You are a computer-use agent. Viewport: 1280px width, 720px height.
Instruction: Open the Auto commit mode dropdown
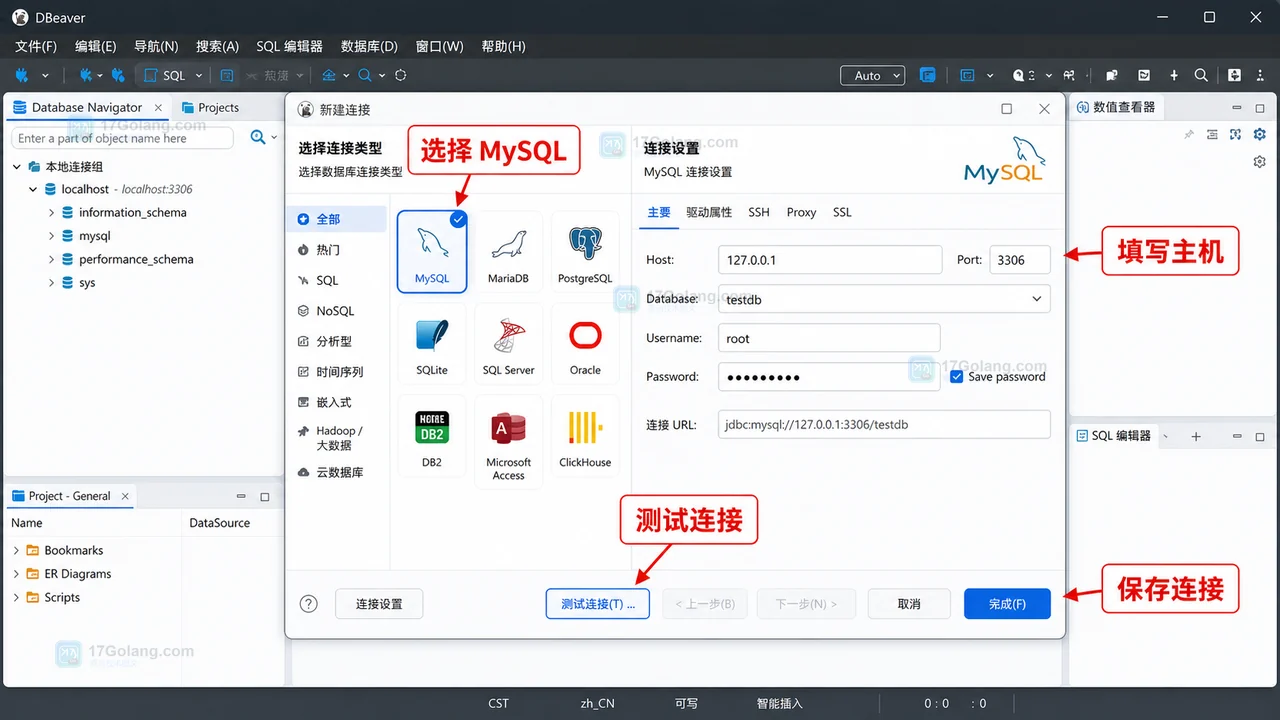pos(872,75)
